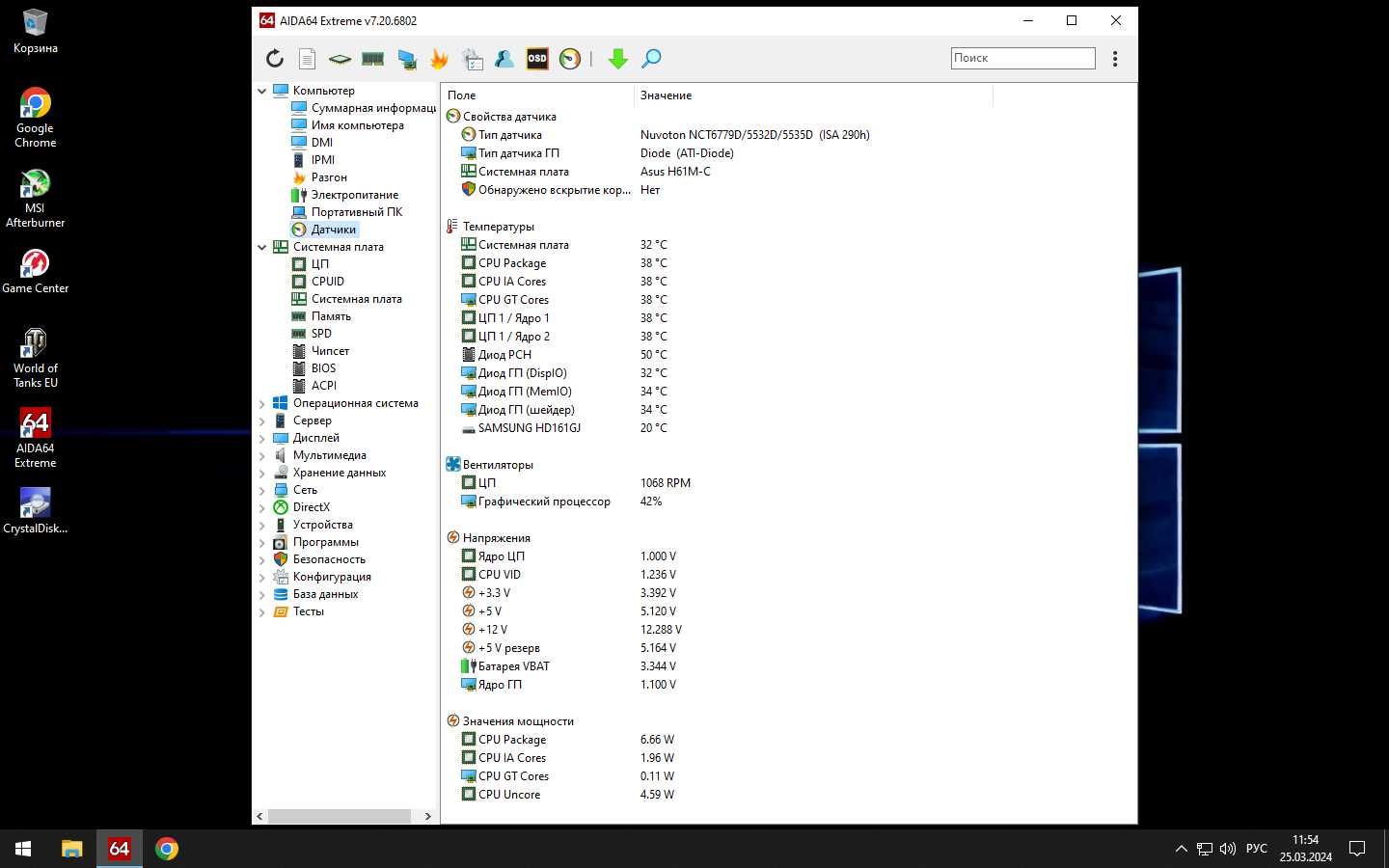
Task: Open CrystalDisk desktop shortcut
Action: [35, 511]
